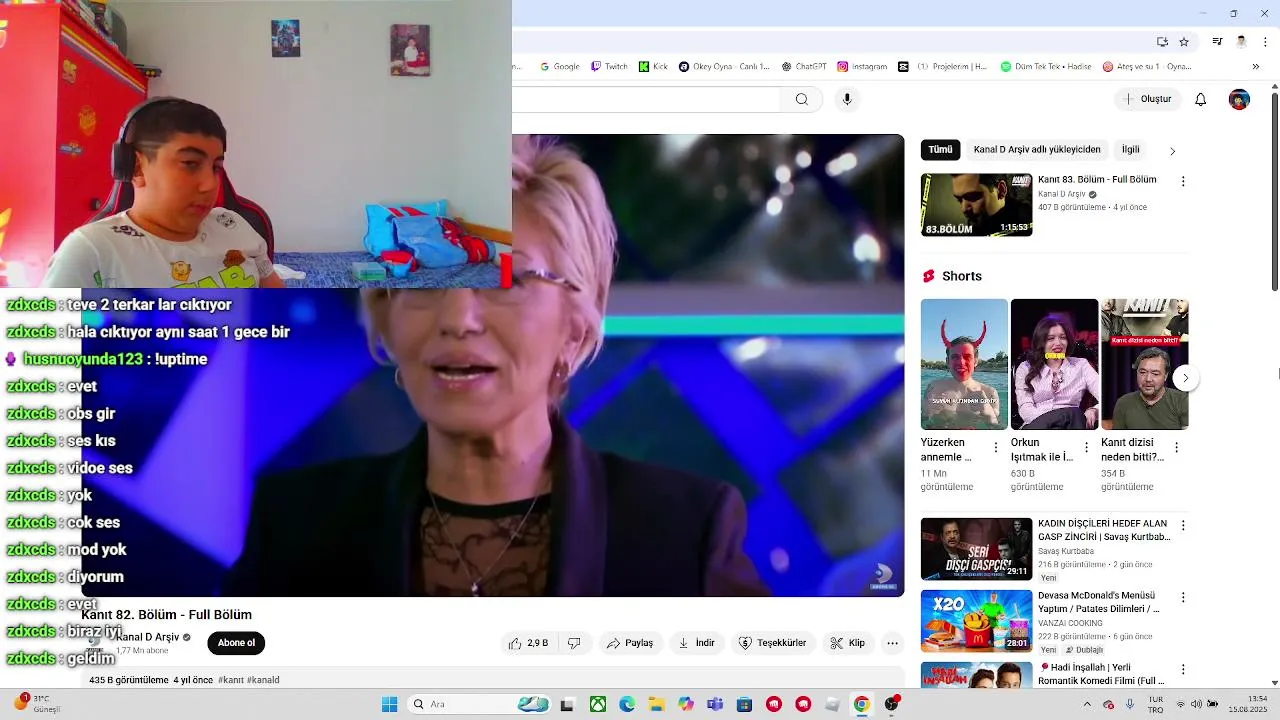Image resolution: width=1280 pixels, height=720 pixels.
Task: Dislike the video with thumbs-down button
Action: [574, 643]
